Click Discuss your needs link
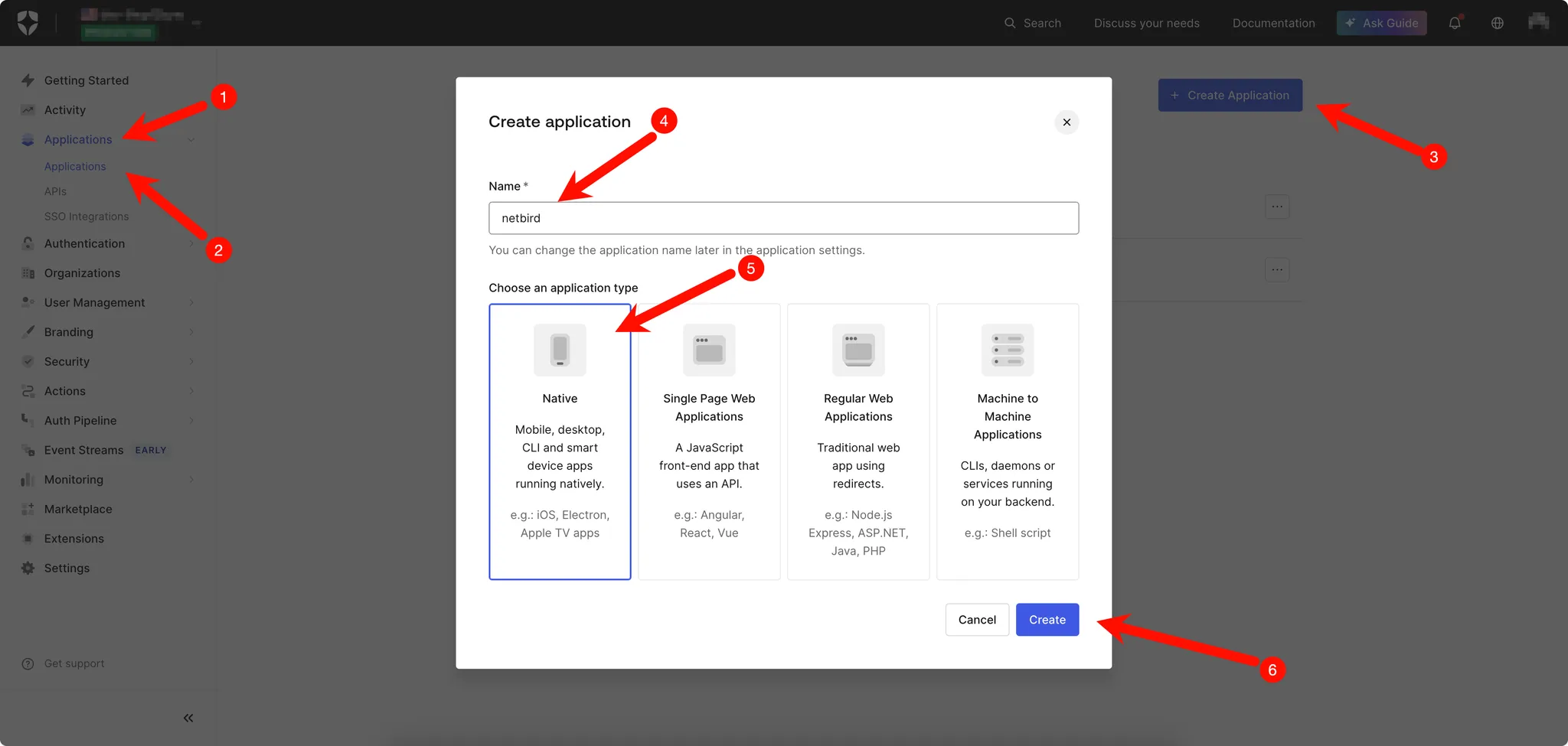Screen dimensions: 1568x746 tap(1147, 23)
